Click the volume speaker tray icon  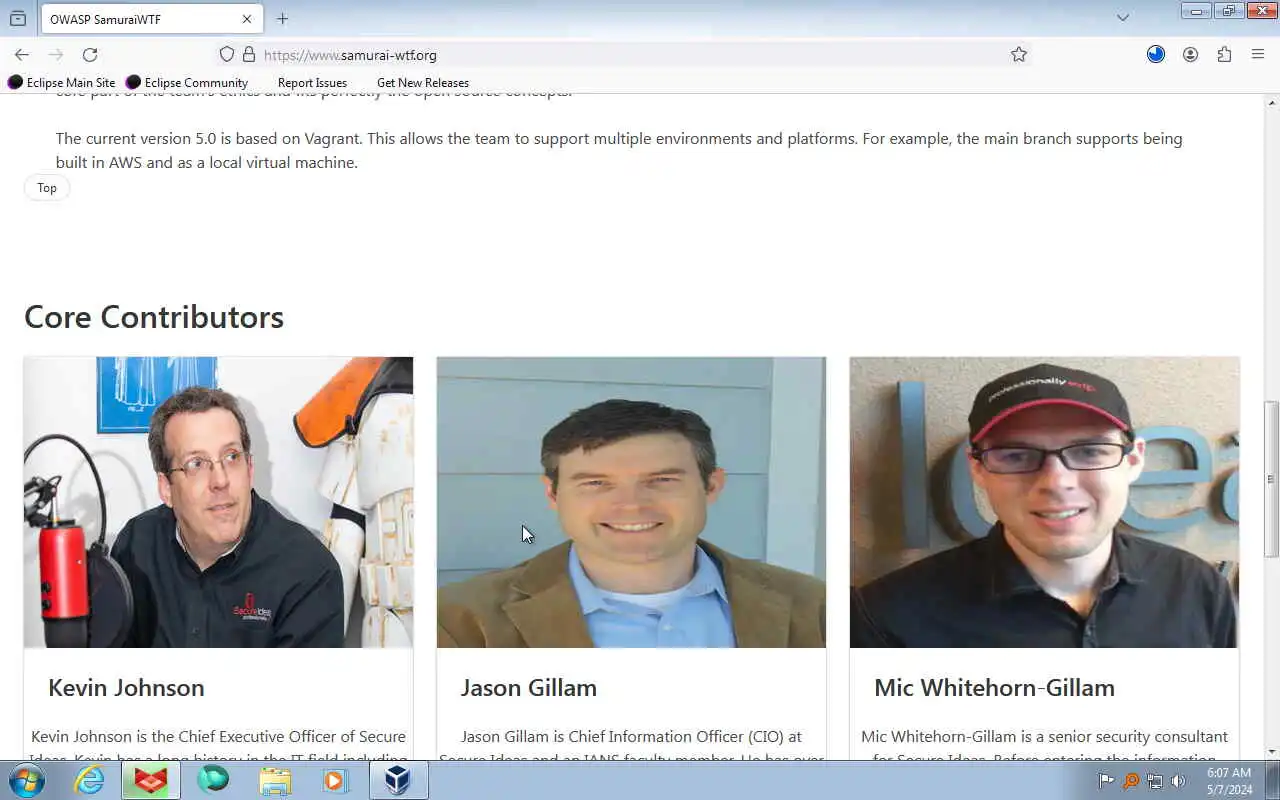click(x=1178, y=781)
